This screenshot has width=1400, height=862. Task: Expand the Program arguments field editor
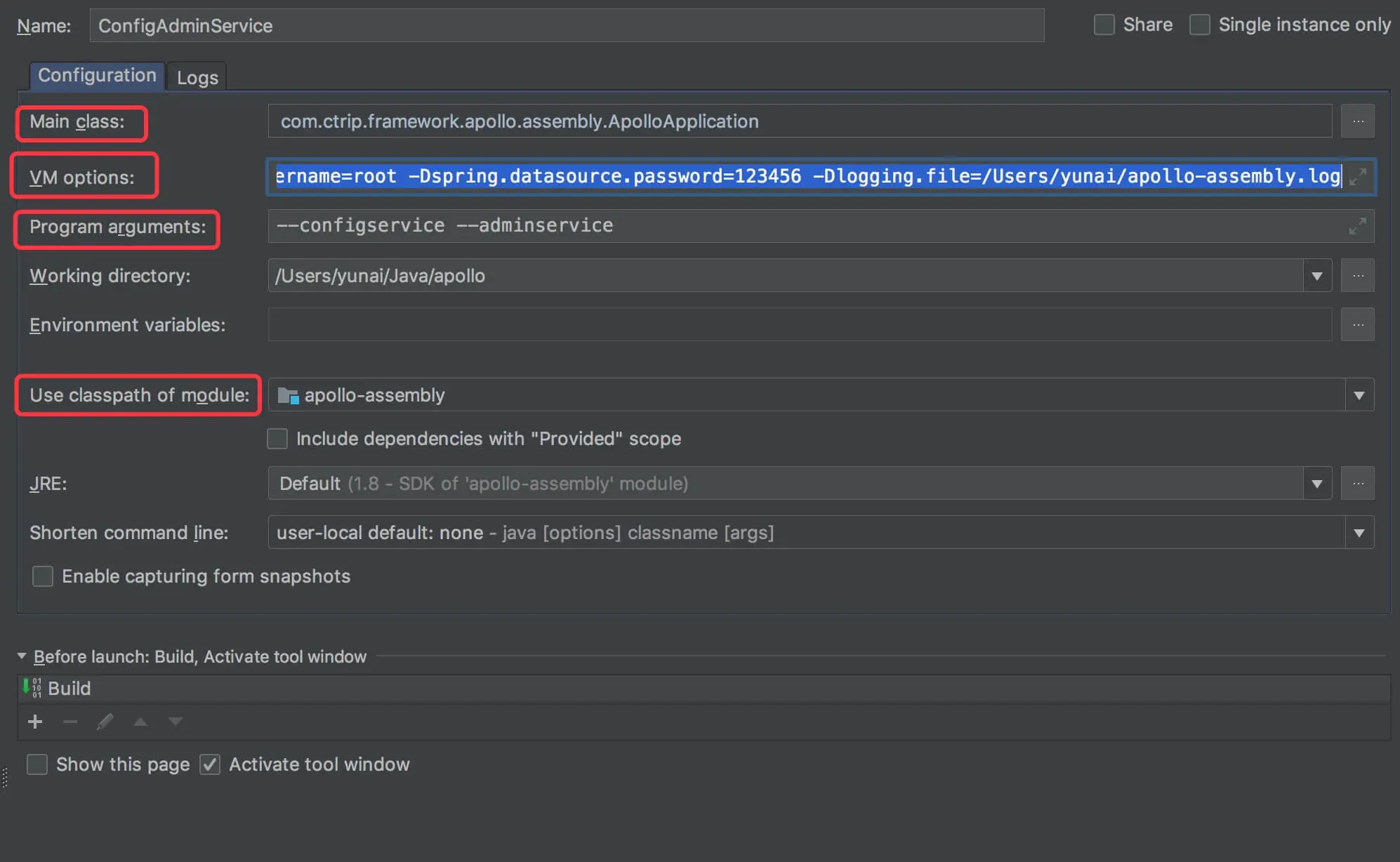[x=1357, y=226]
